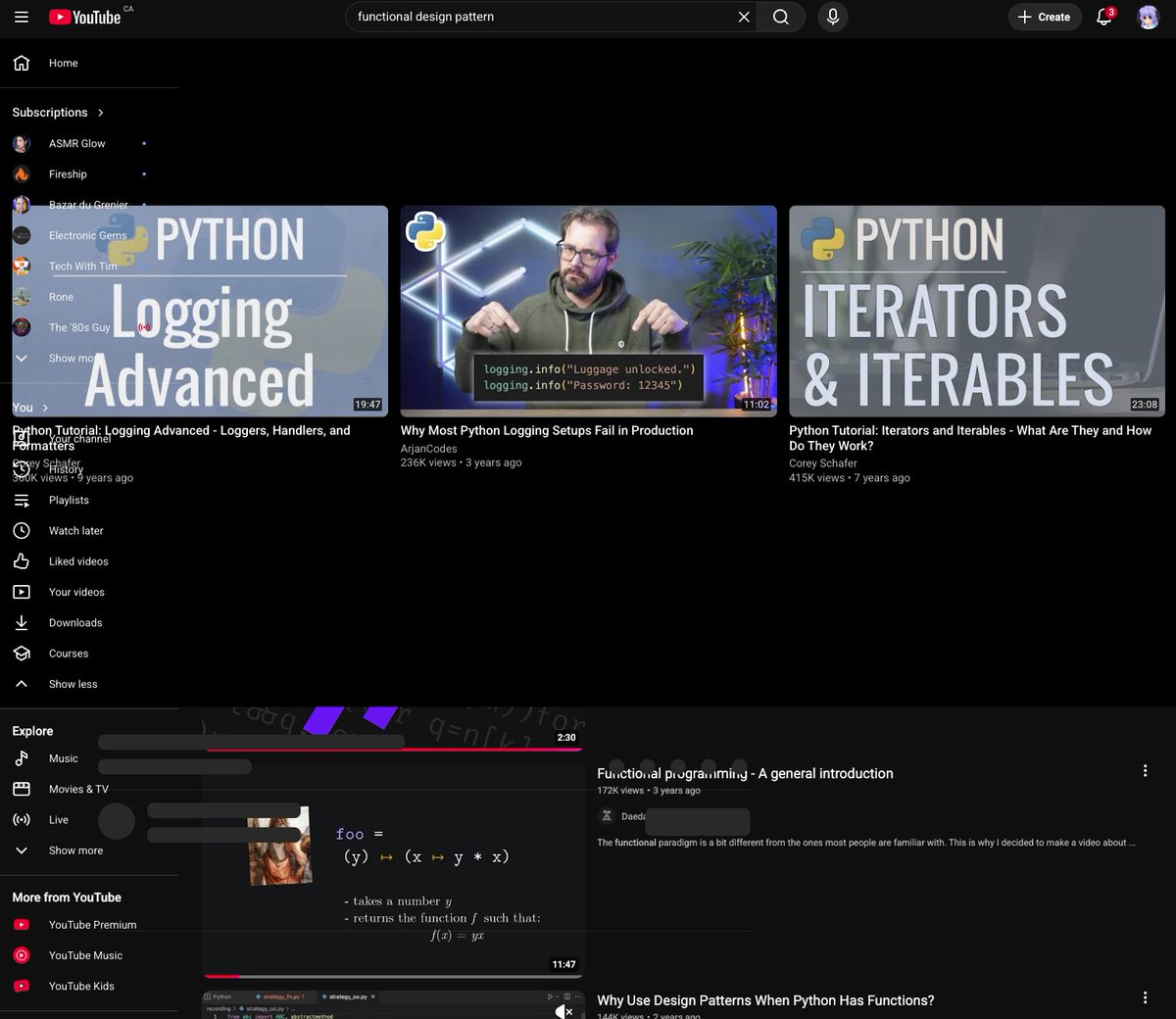
Task: Collapse the You section with Show less
Action: tap(89, 684)
